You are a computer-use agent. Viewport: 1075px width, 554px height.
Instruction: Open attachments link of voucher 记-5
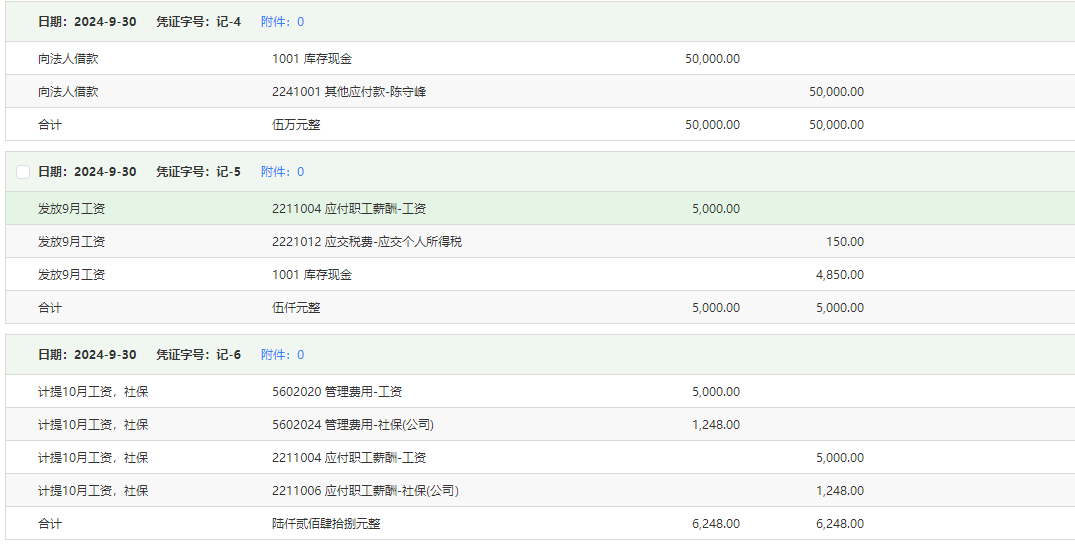coord(282,171)
